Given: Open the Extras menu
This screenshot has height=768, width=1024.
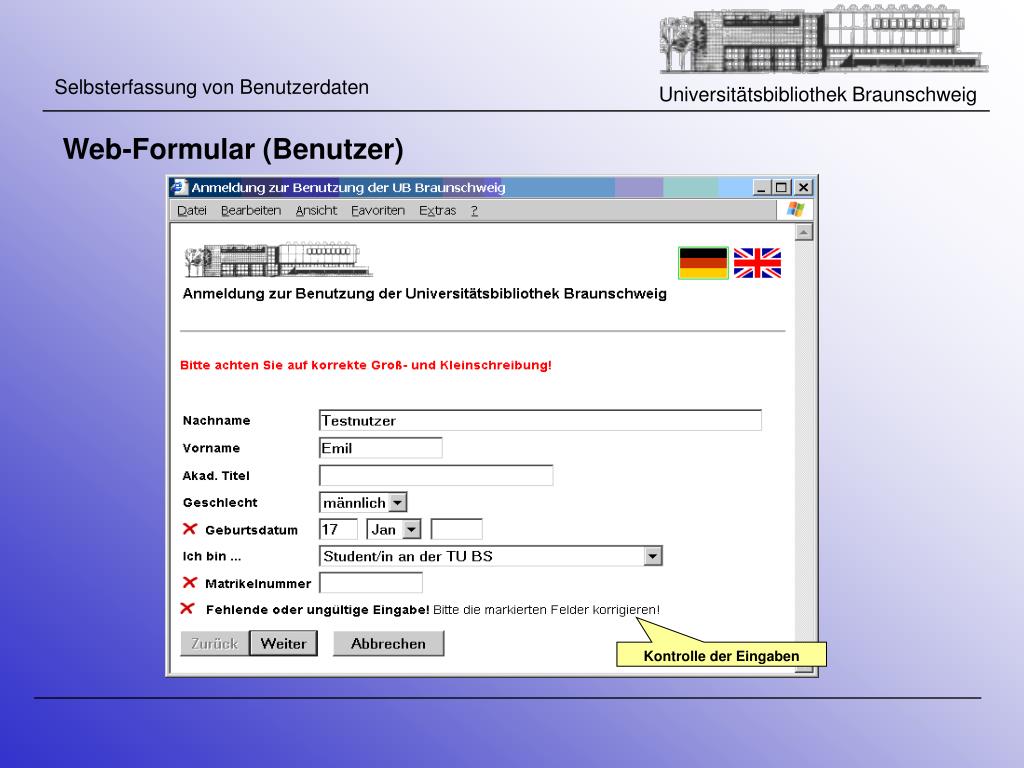Looking at the screenshot, I should (438, 210).
